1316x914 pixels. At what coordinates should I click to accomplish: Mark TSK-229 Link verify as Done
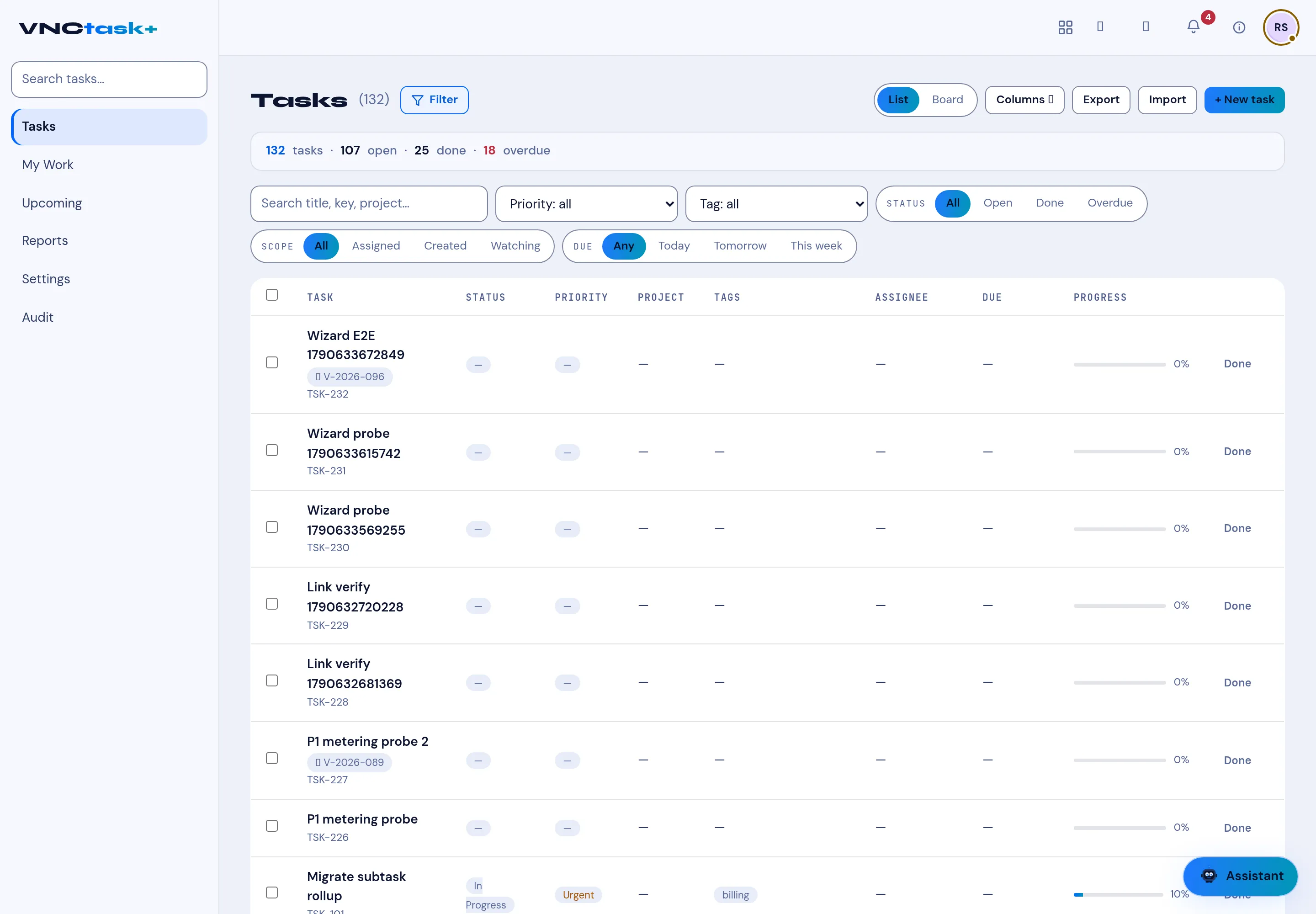[1237, 606]
